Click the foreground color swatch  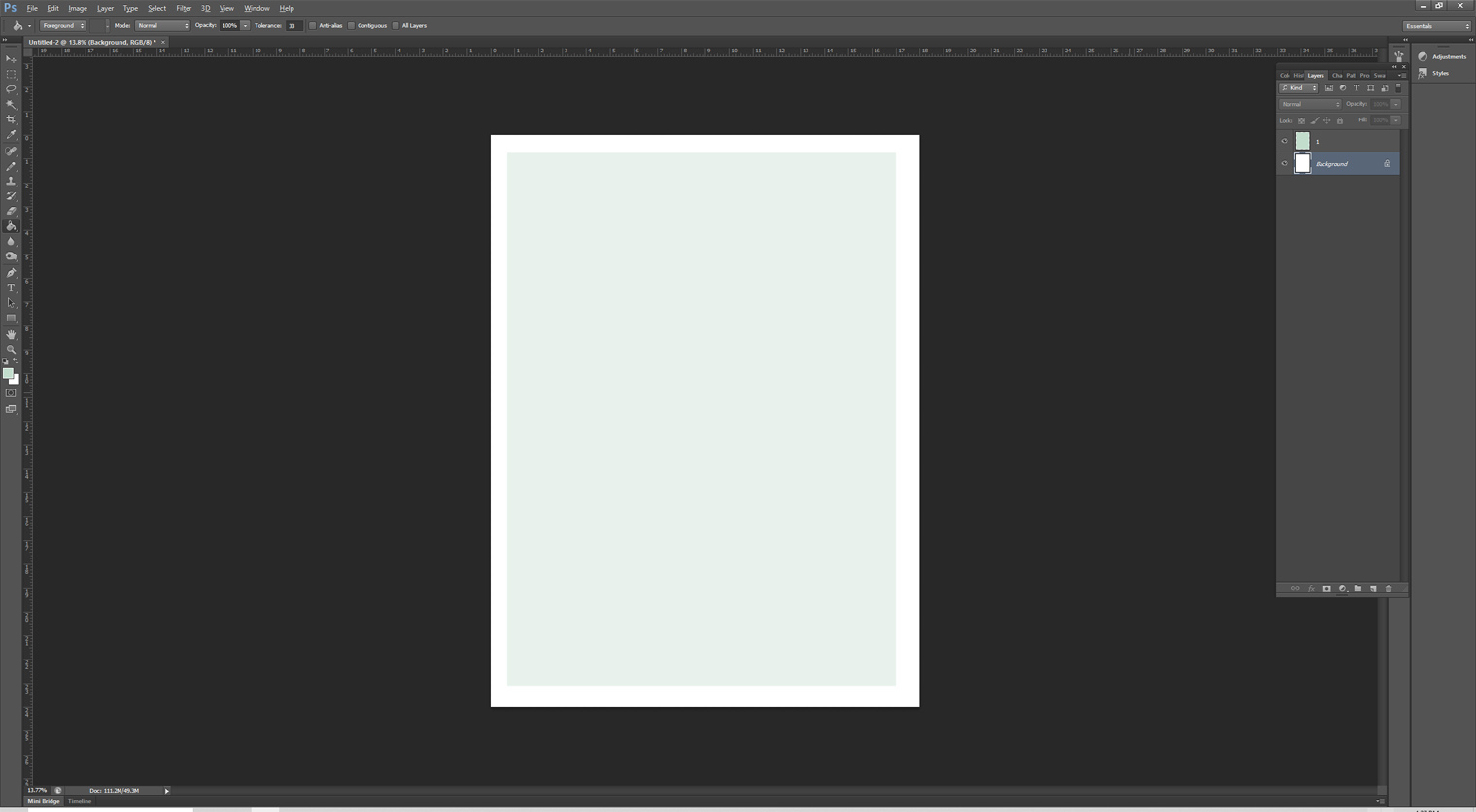[x=9, y=374]
